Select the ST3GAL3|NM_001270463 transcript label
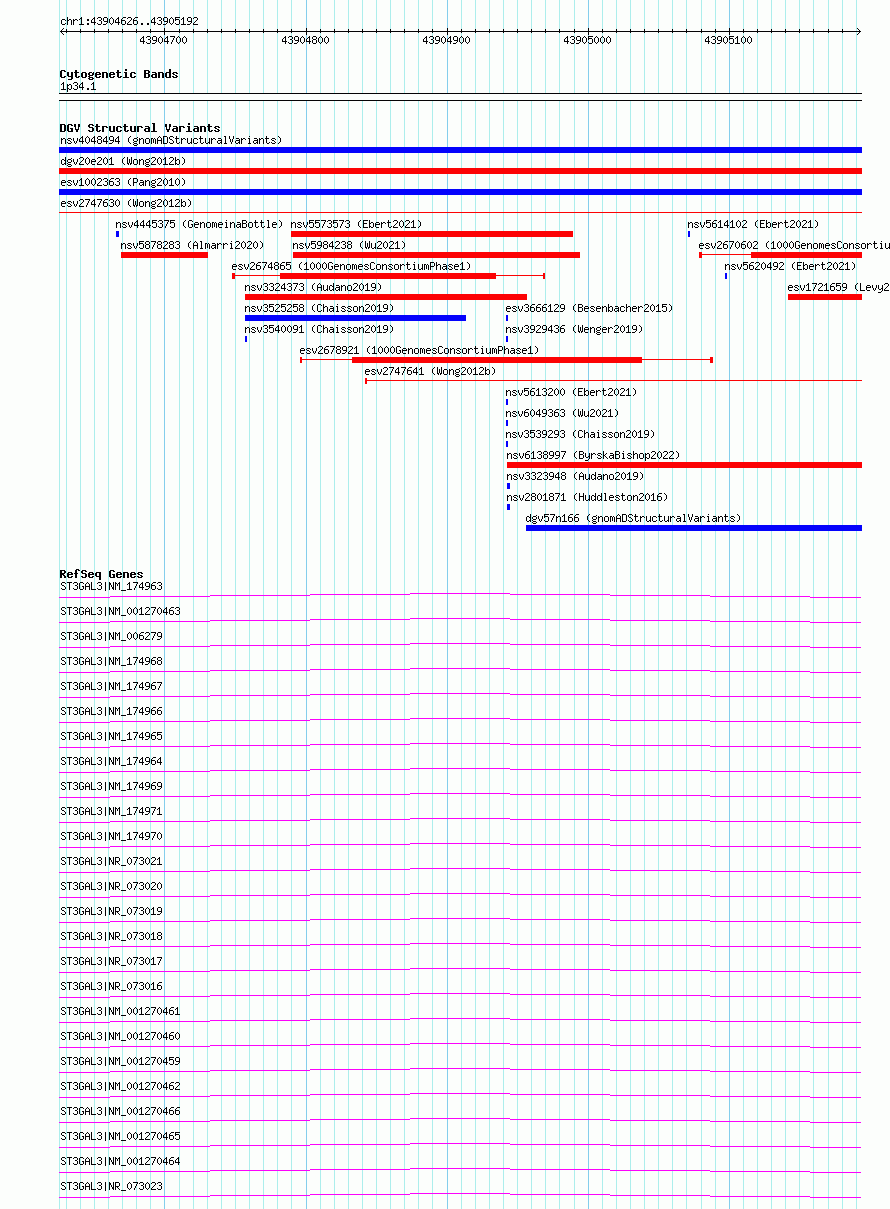 120,611
